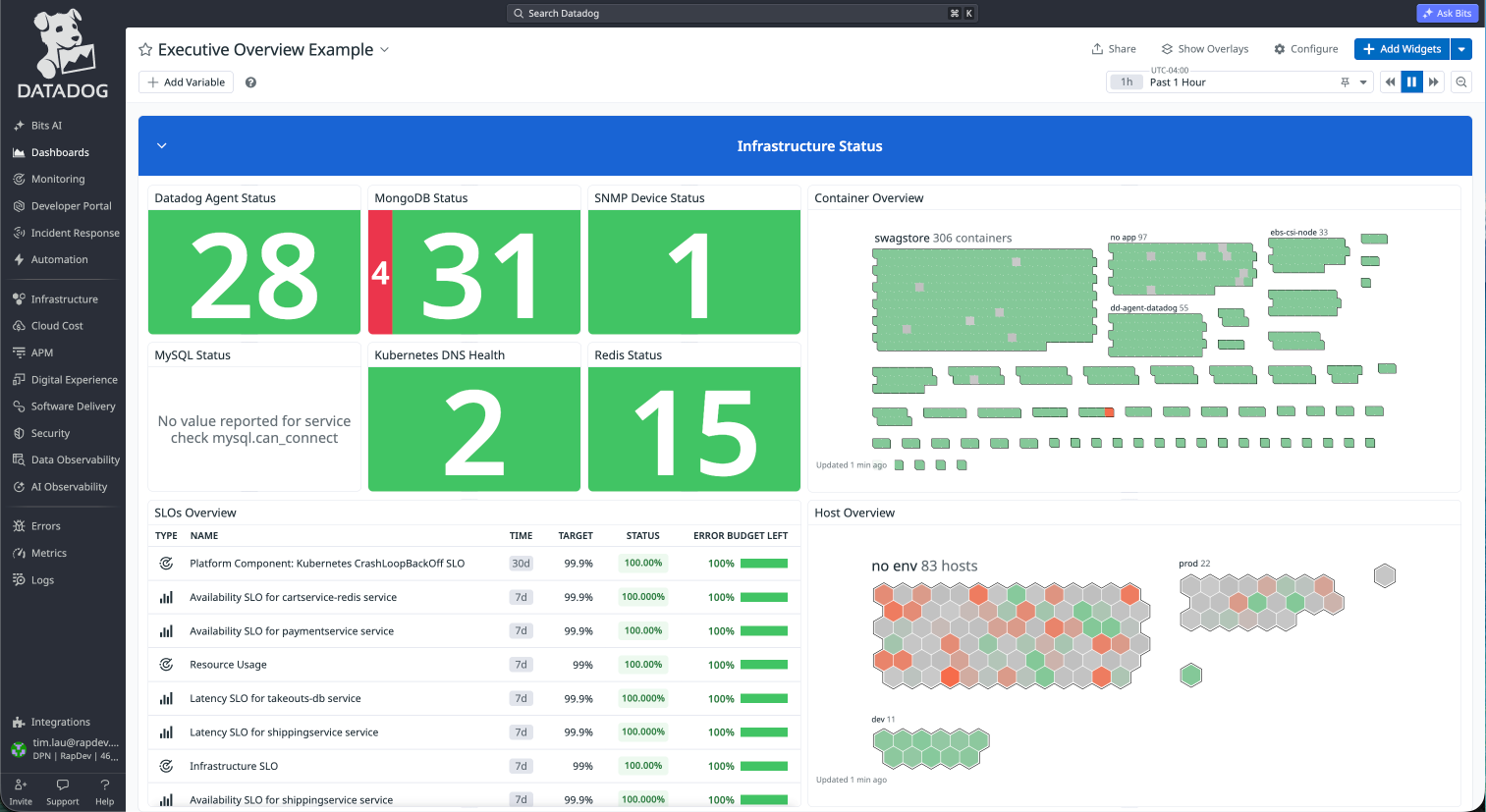Pause live dashboard updates
Viewport: 1486px width, 812px height.
click(1411, 82)
